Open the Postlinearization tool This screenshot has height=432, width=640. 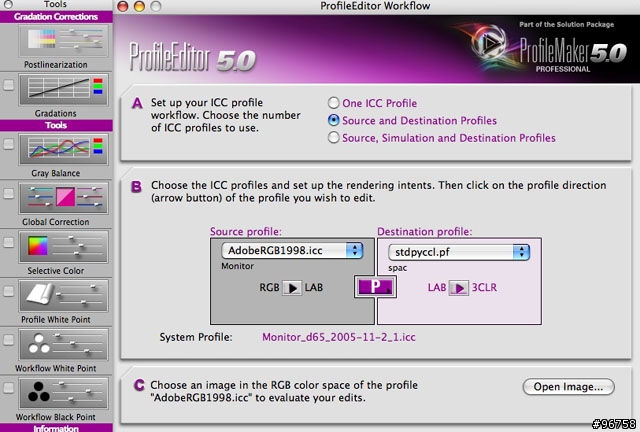(63, 40)
